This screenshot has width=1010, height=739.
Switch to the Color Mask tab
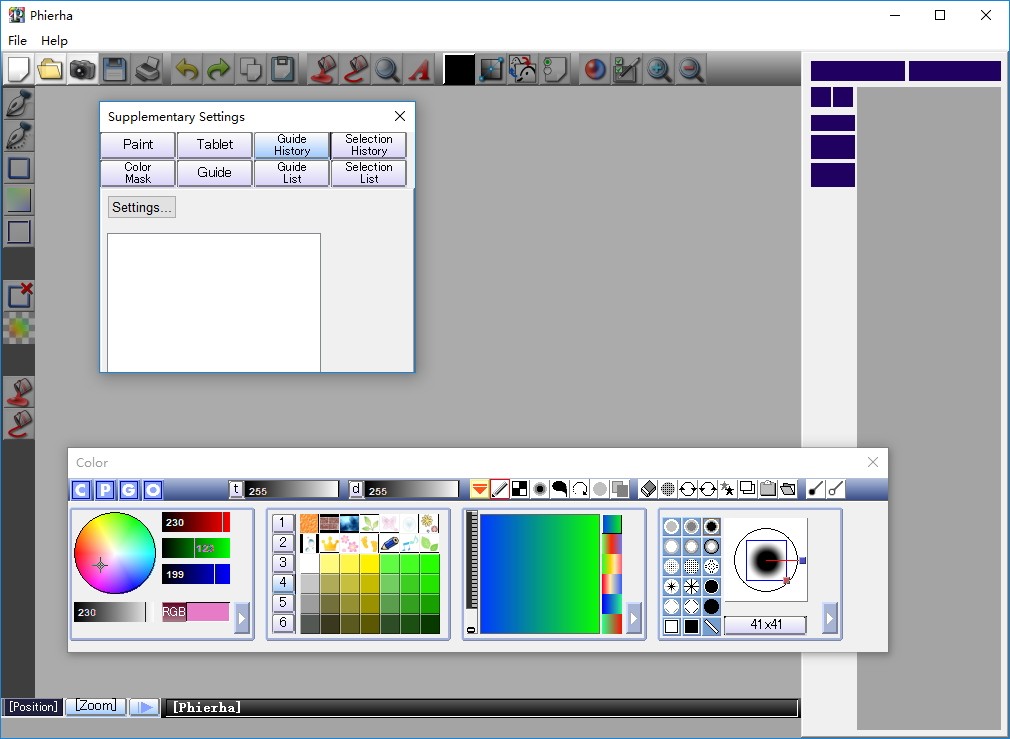[x=138, y=173]
